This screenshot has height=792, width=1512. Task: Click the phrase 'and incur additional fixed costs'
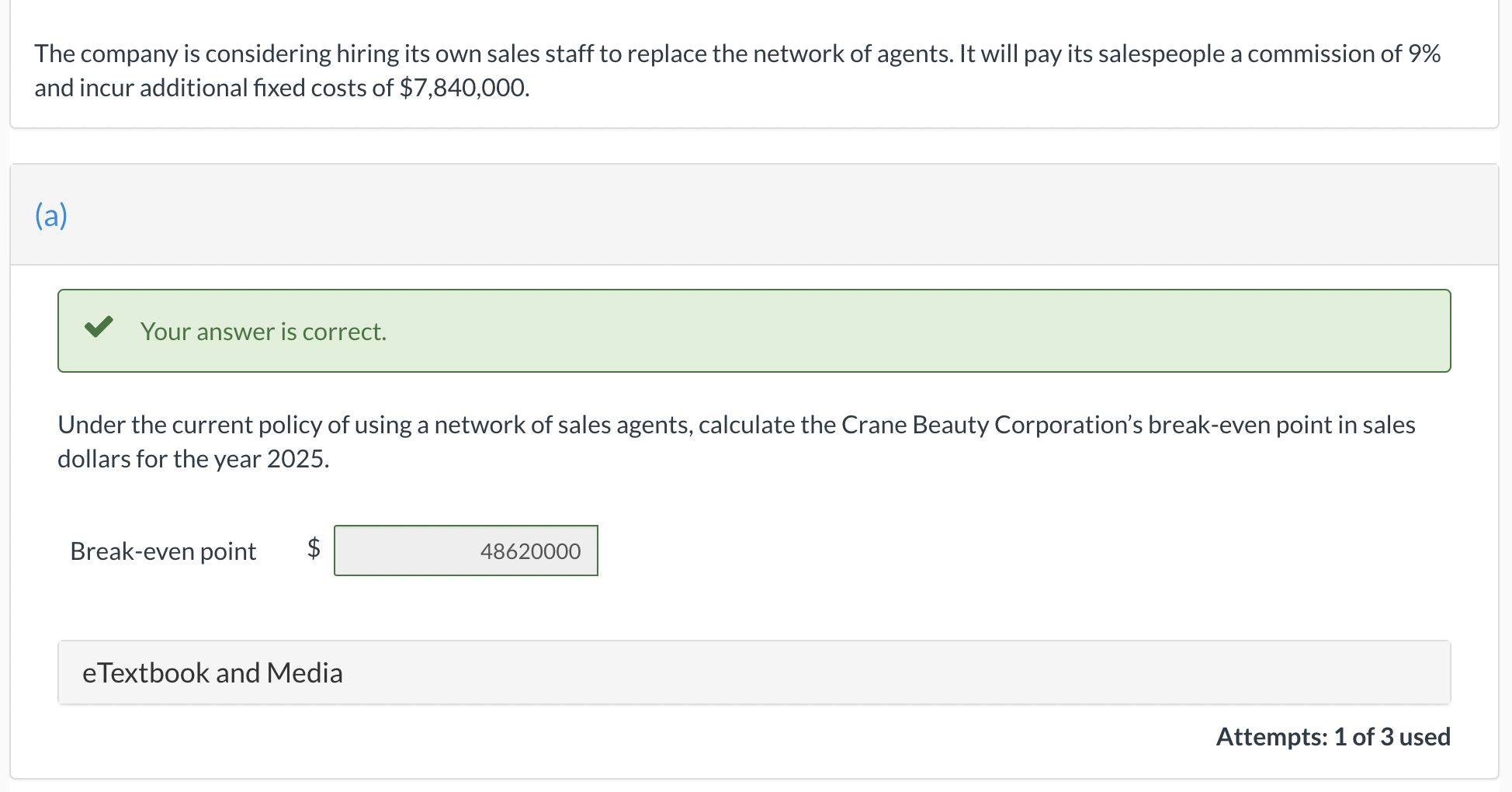pyautogui.click(x=214, y=88)
